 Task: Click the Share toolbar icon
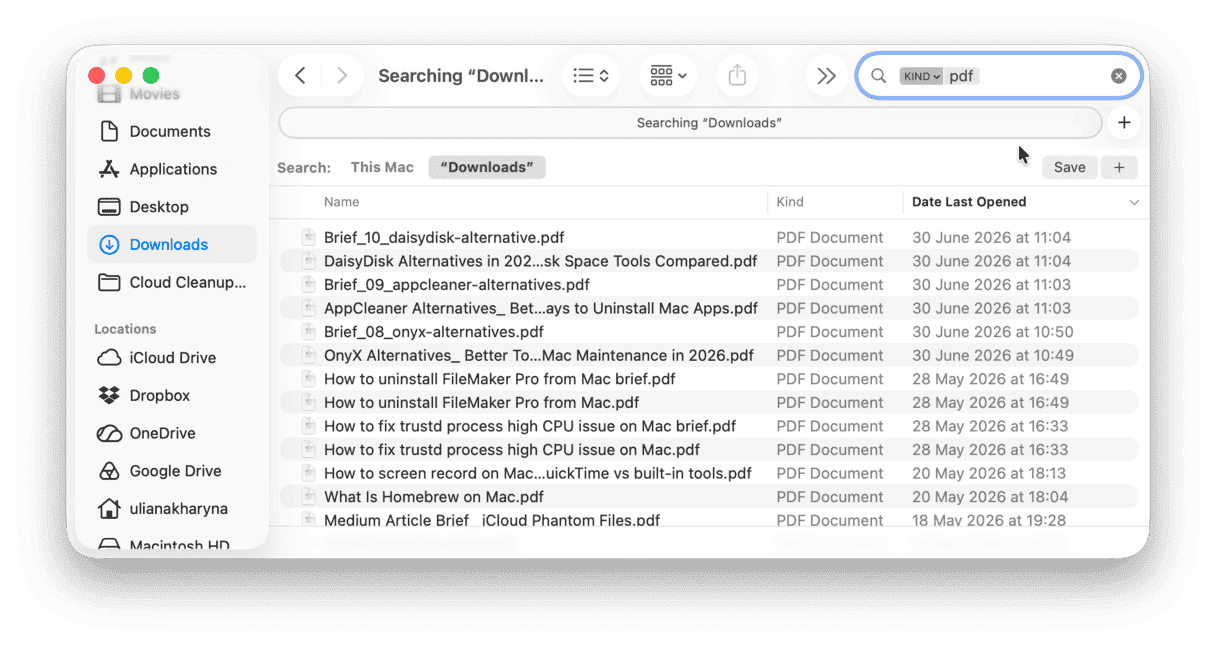737,76
